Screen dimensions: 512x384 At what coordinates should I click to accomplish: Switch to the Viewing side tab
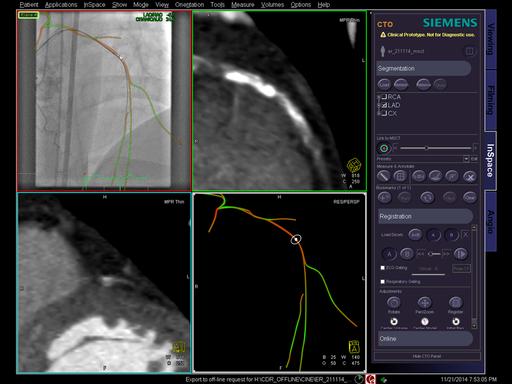point(490,39)
